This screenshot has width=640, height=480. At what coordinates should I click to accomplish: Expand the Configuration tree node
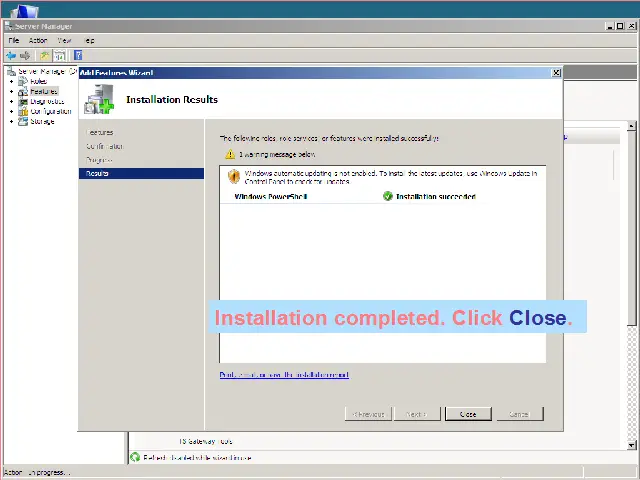tap(11, 111)
